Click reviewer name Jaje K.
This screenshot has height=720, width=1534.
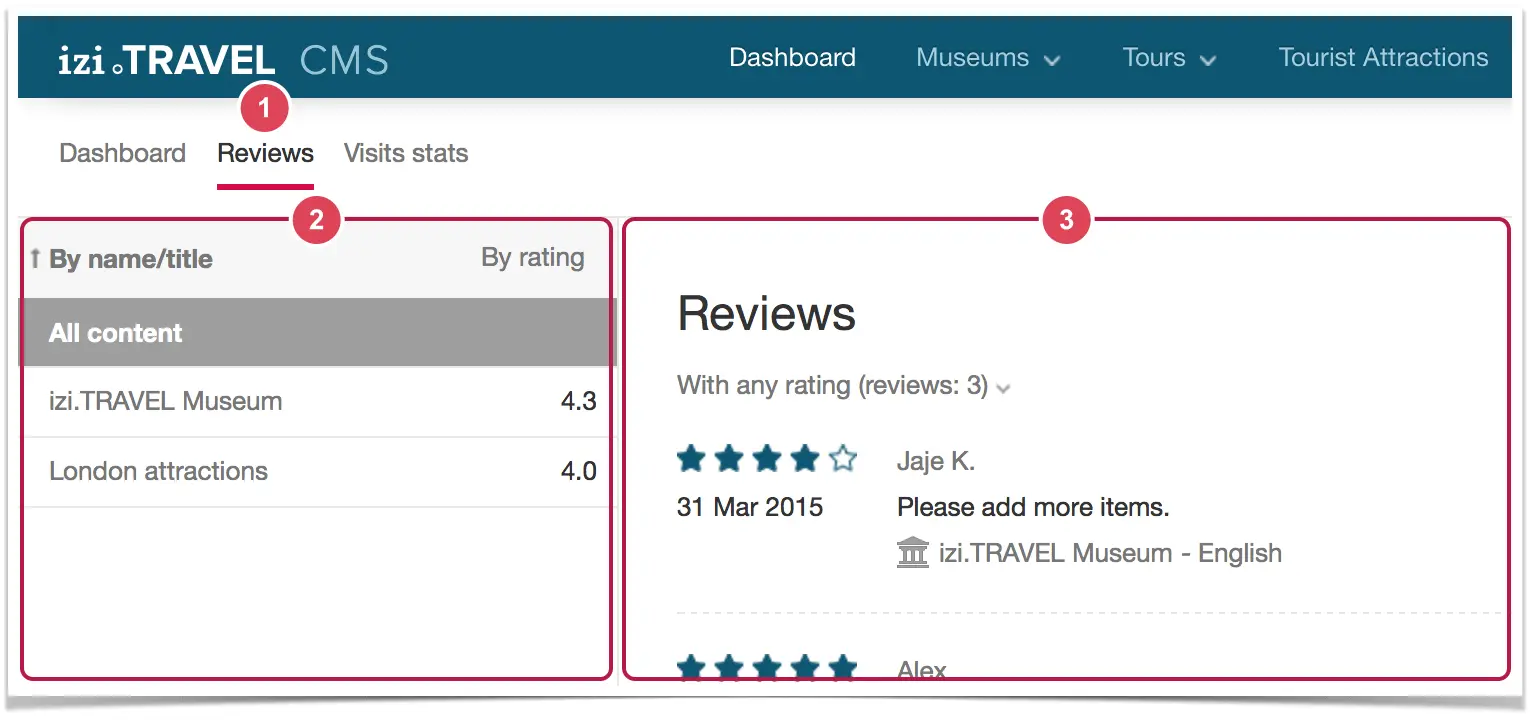(936, 461)
